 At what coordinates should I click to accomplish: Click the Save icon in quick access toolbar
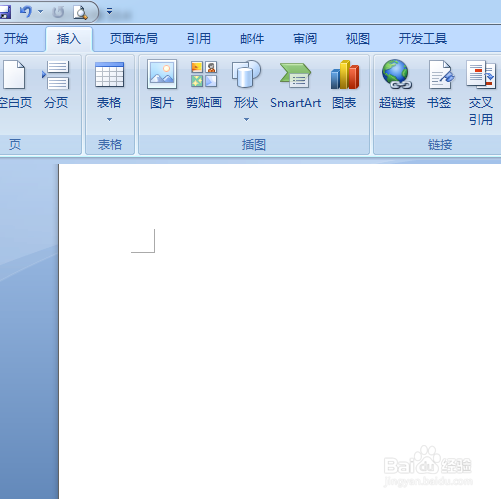click(5, 12)
